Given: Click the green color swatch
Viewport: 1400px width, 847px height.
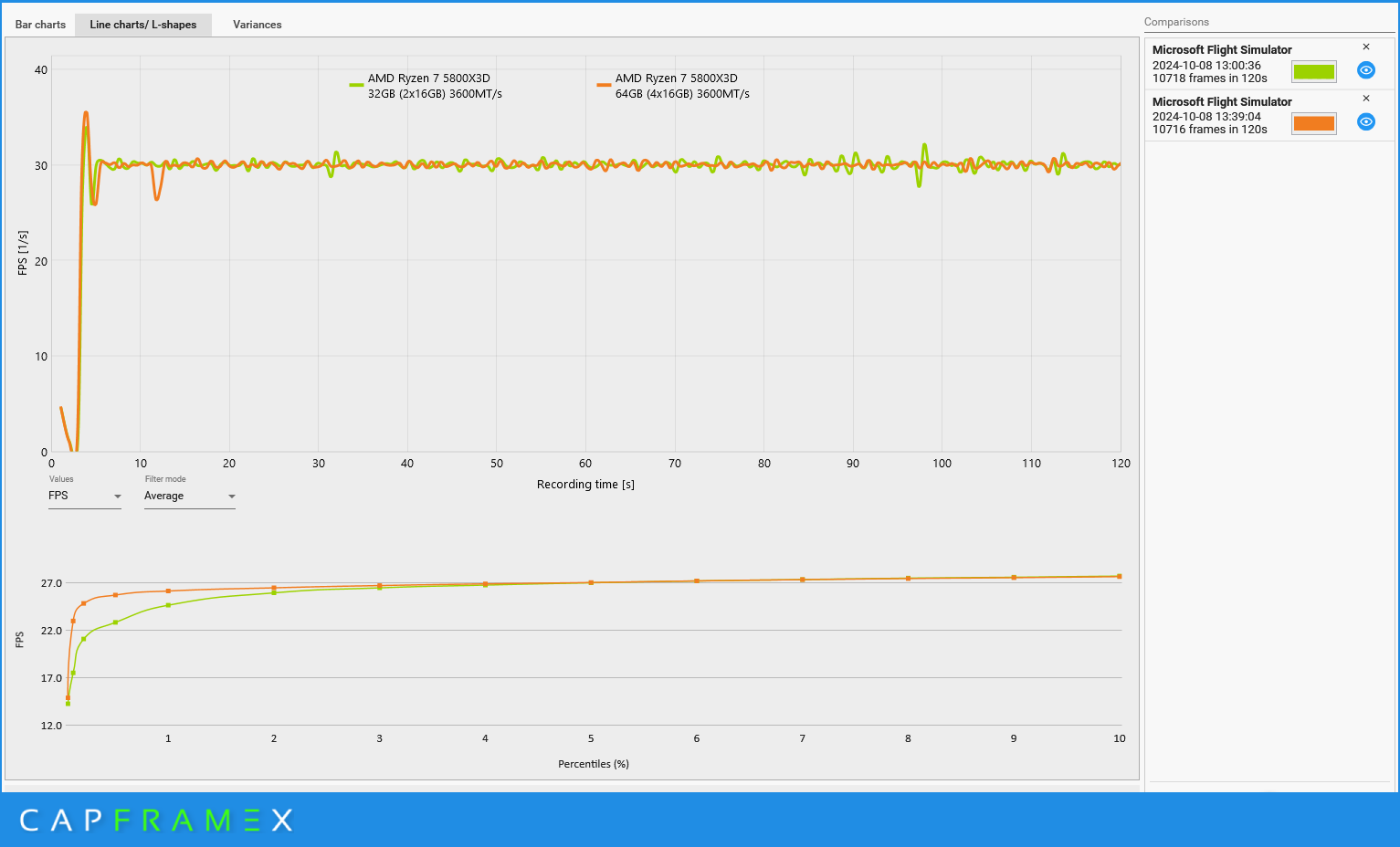Looking at the screenshot, I should pos(1314,71).
